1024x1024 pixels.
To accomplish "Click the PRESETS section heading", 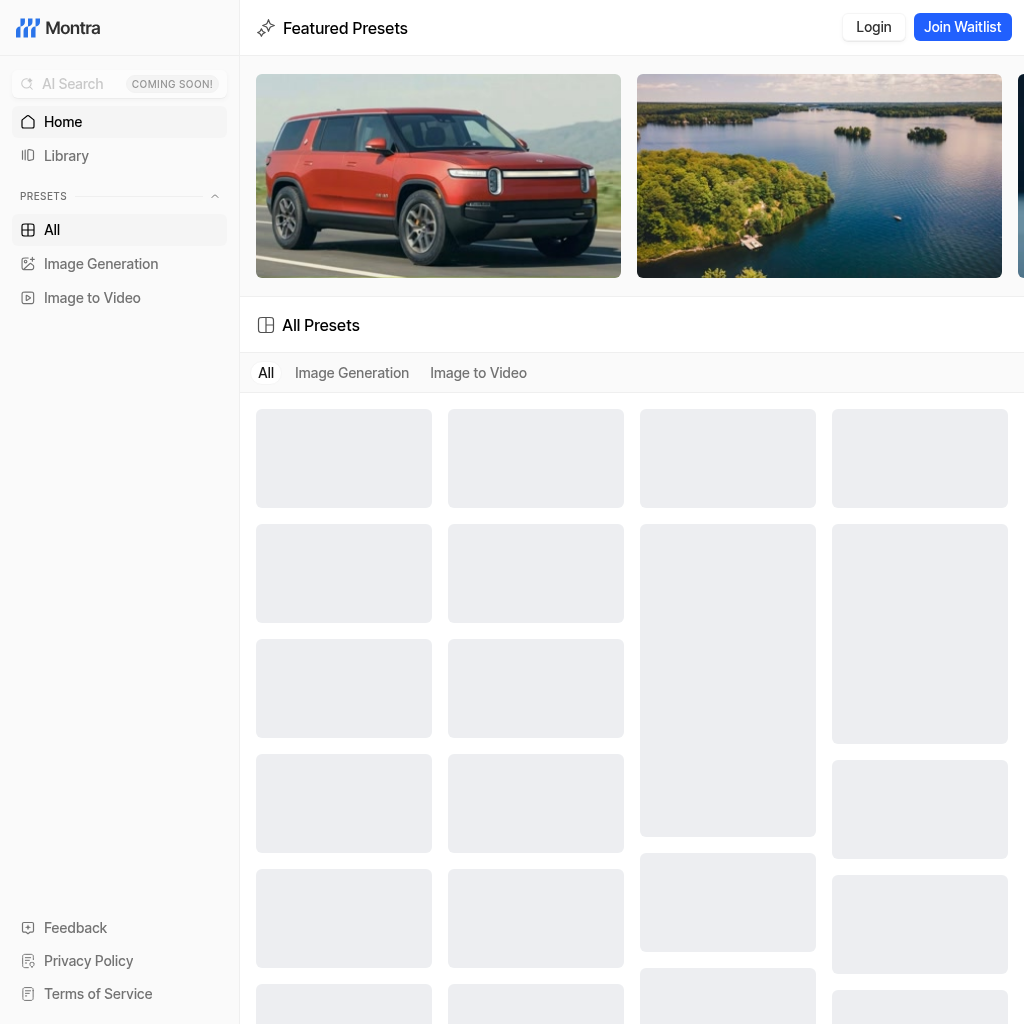I will 43,197.
